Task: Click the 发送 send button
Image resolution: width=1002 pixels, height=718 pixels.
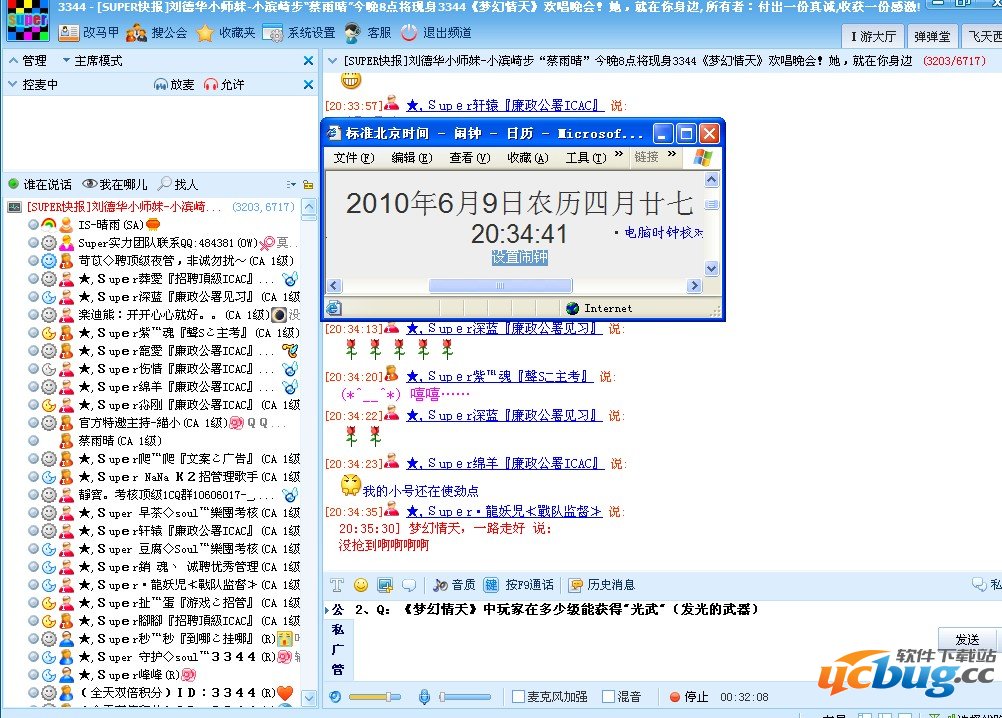Action: [968, 638]
